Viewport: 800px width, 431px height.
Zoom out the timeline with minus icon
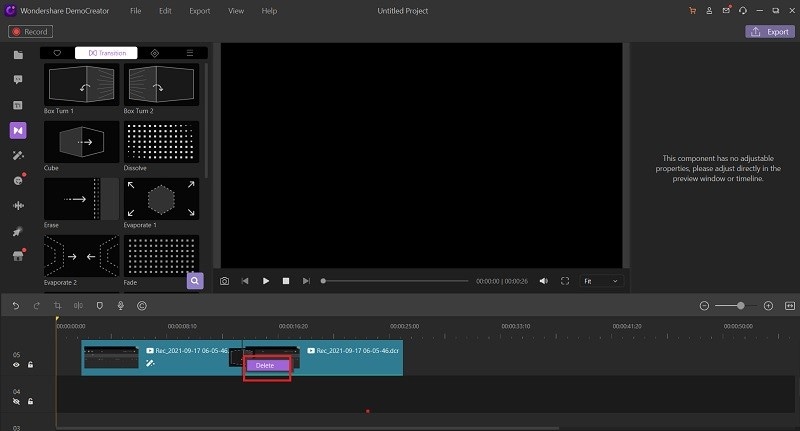704,306
